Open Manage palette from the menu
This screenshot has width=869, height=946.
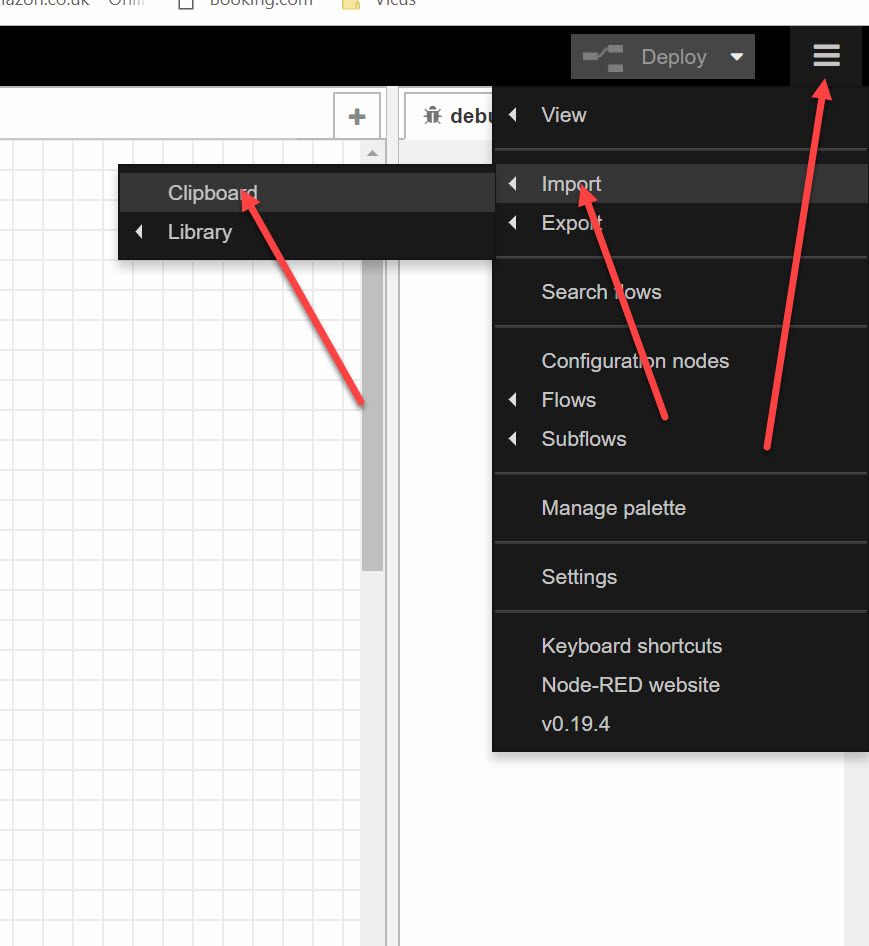[613, 508]
